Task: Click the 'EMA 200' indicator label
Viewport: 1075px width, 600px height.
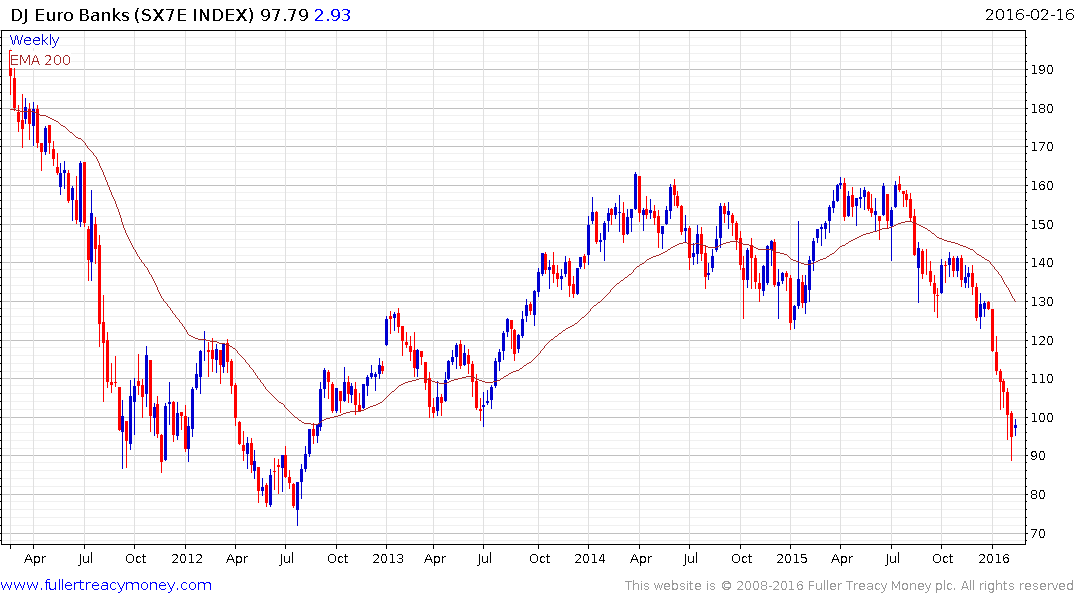Action: pyautogui.click(x=40, y=60)
